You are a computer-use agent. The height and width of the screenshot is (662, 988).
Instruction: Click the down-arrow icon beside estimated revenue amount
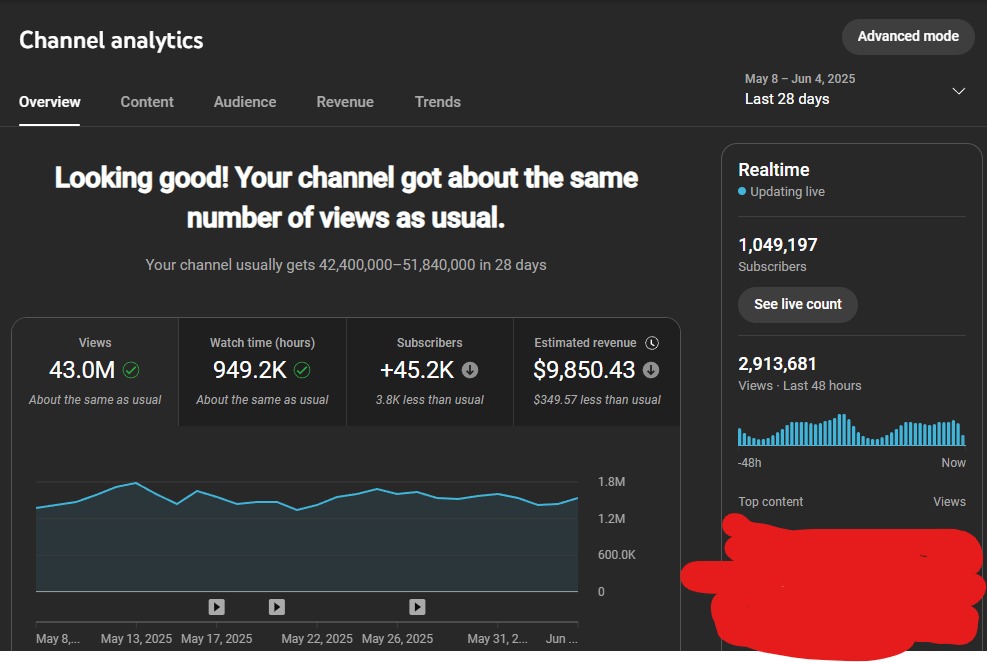(x=651, y=370)
